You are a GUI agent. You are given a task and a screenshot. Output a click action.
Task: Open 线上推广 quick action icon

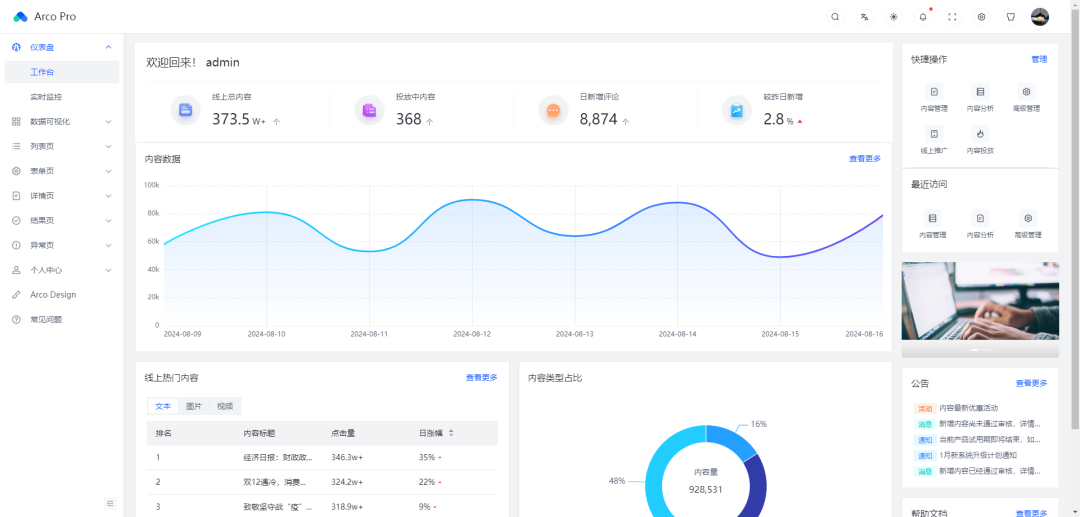point(934,134)
